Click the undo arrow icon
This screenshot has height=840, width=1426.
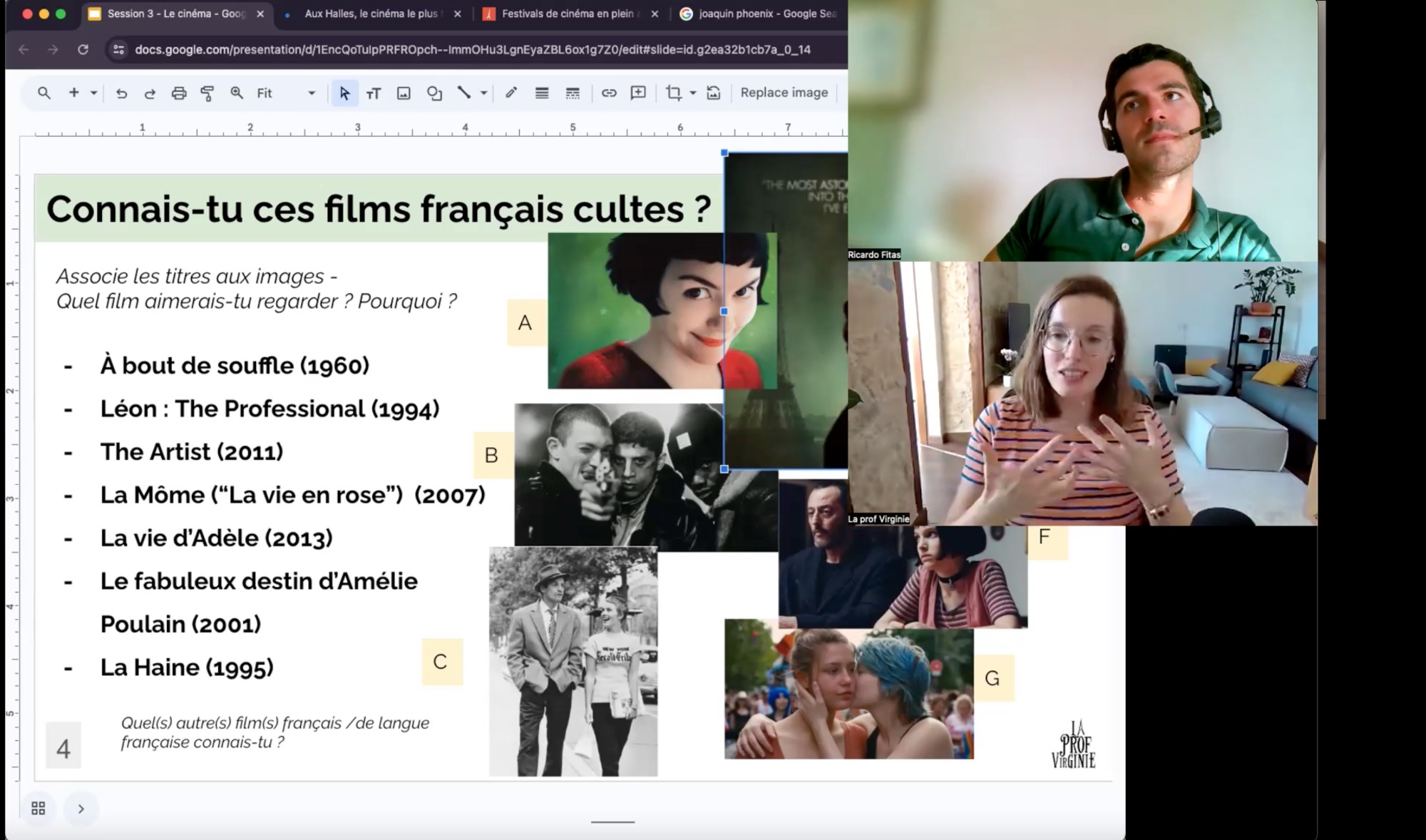click(121, 93)
